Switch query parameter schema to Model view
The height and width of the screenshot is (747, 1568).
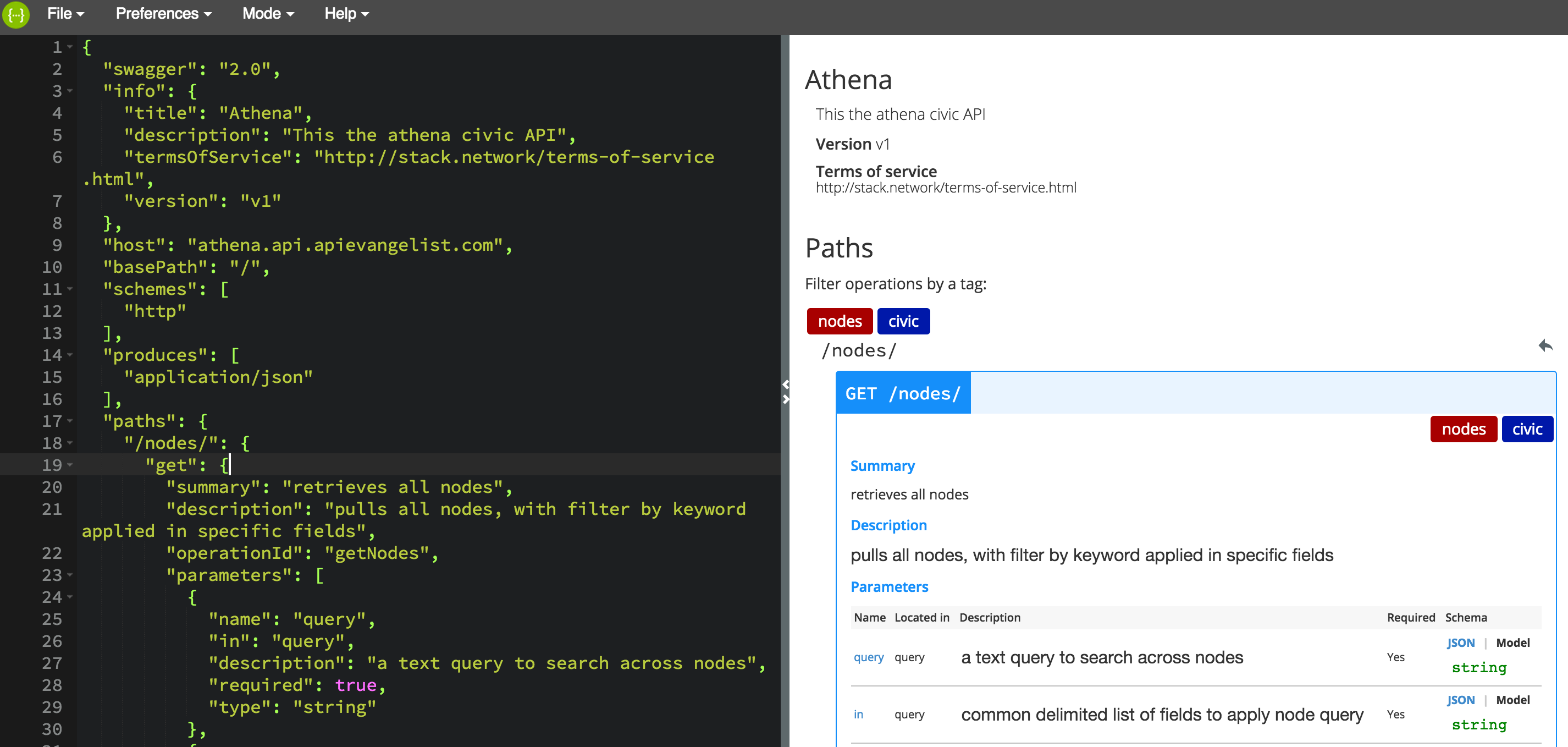[x=1513, y=642]
